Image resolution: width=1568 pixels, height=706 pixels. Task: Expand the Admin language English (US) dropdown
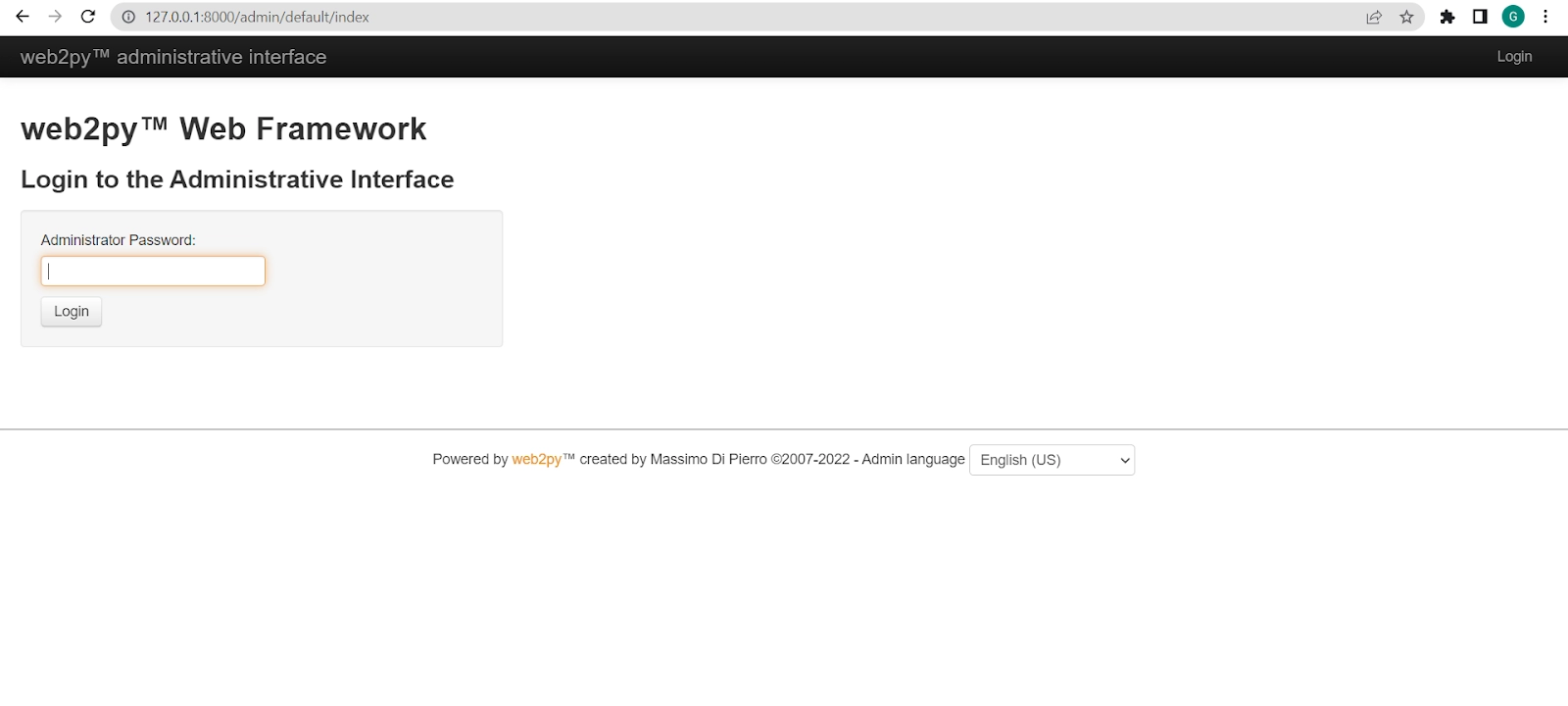pos(1052,460)
